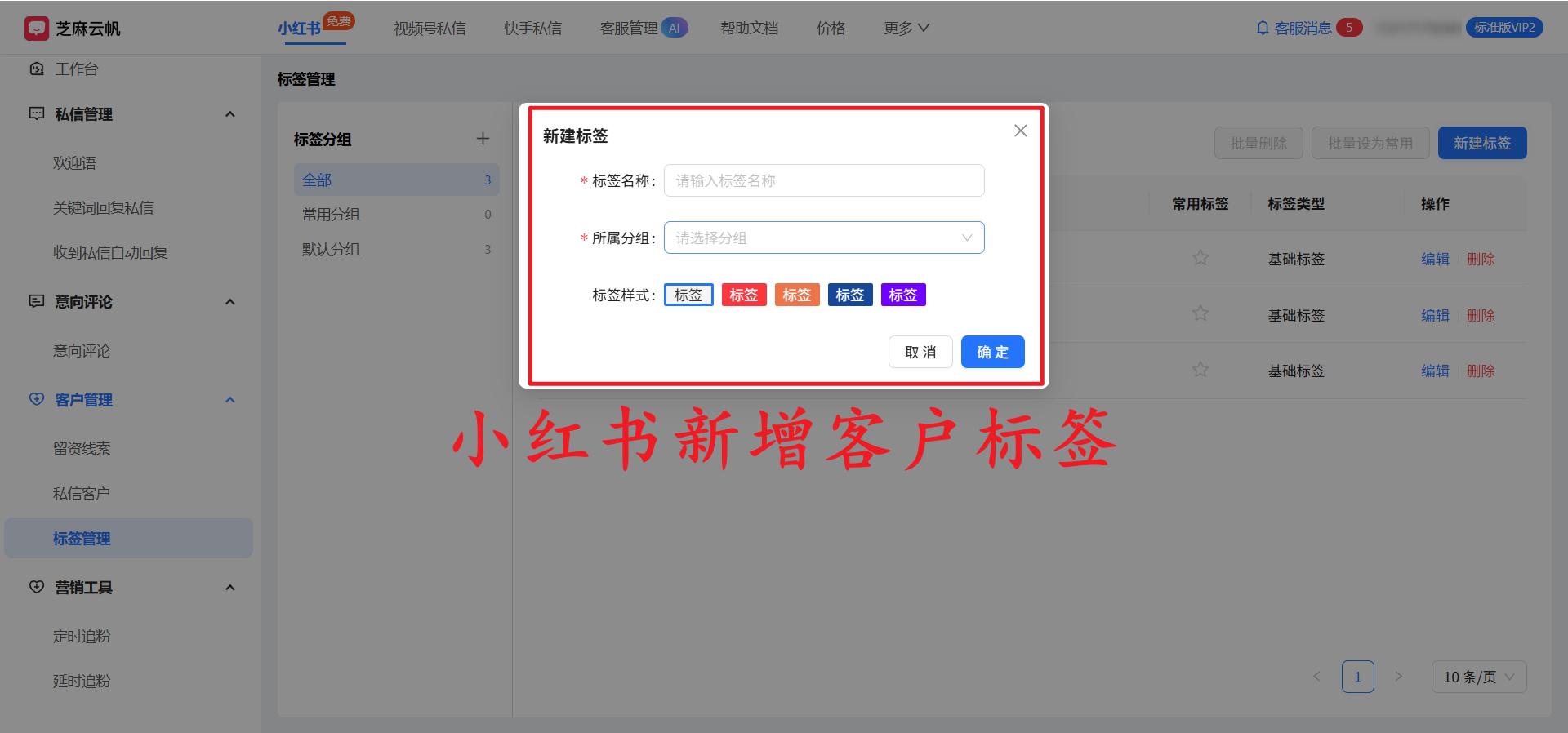Go to the previous page arrow

[x=1316, y=677]
